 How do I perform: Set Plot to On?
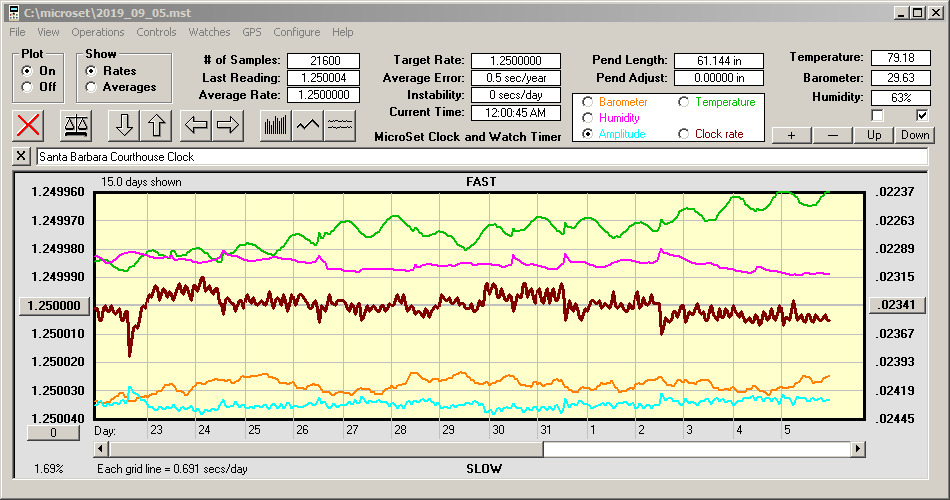click(x=27, y=71)
